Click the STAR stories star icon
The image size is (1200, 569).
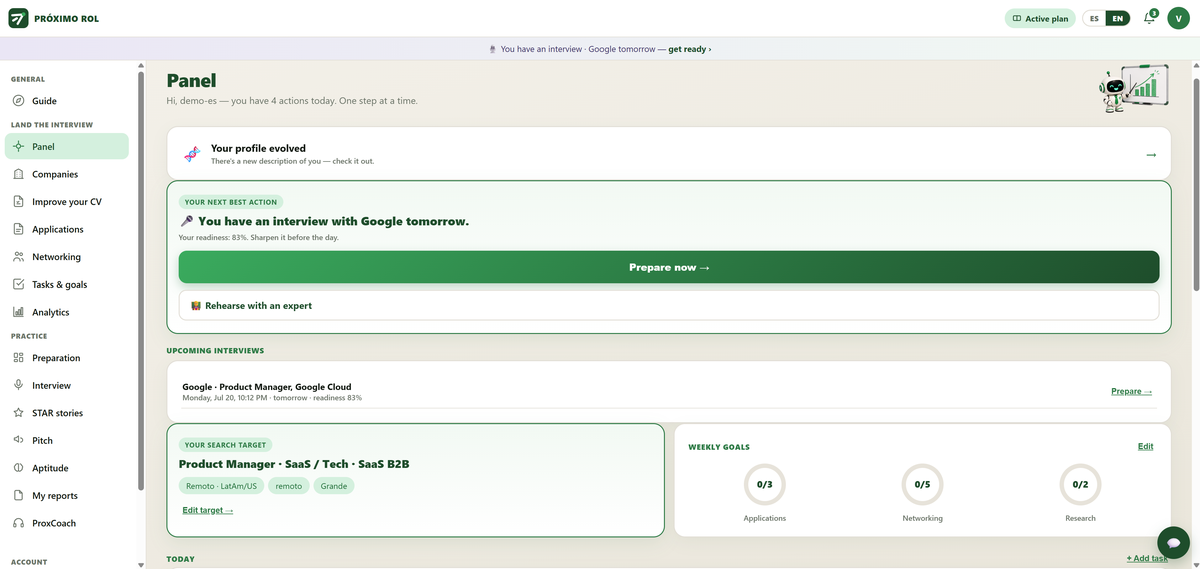point(19,413)
